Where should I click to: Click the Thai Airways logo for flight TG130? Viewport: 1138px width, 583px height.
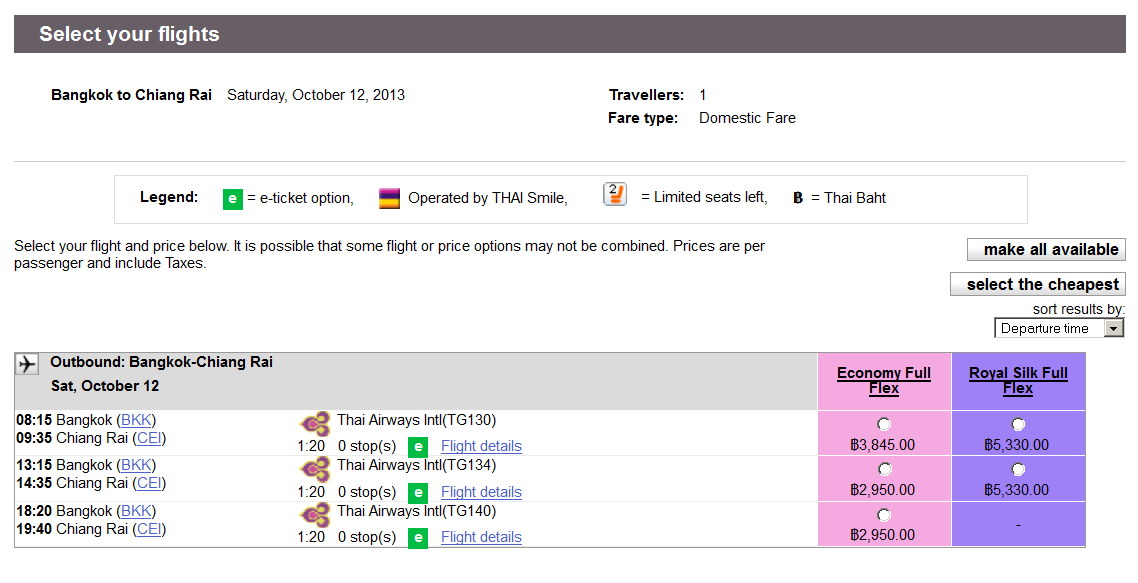pyautogui.click(x=315, y=423)
